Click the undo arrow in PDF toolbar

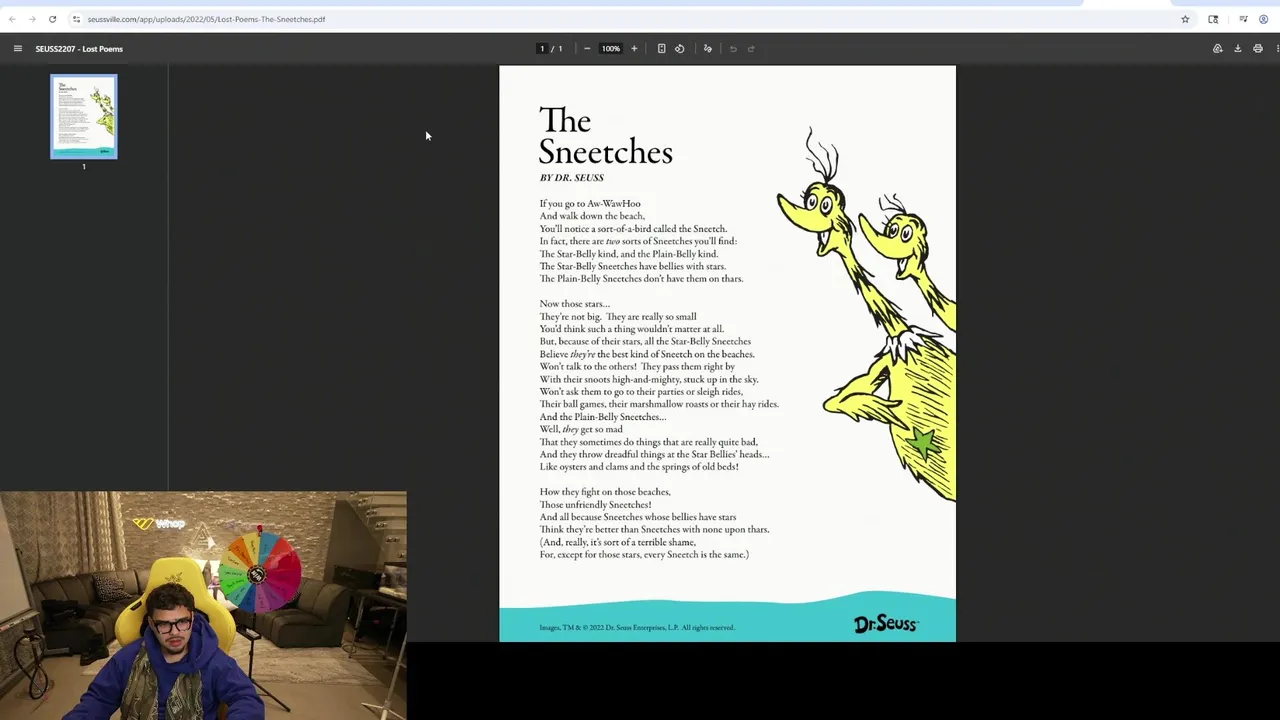click(733, 49)
